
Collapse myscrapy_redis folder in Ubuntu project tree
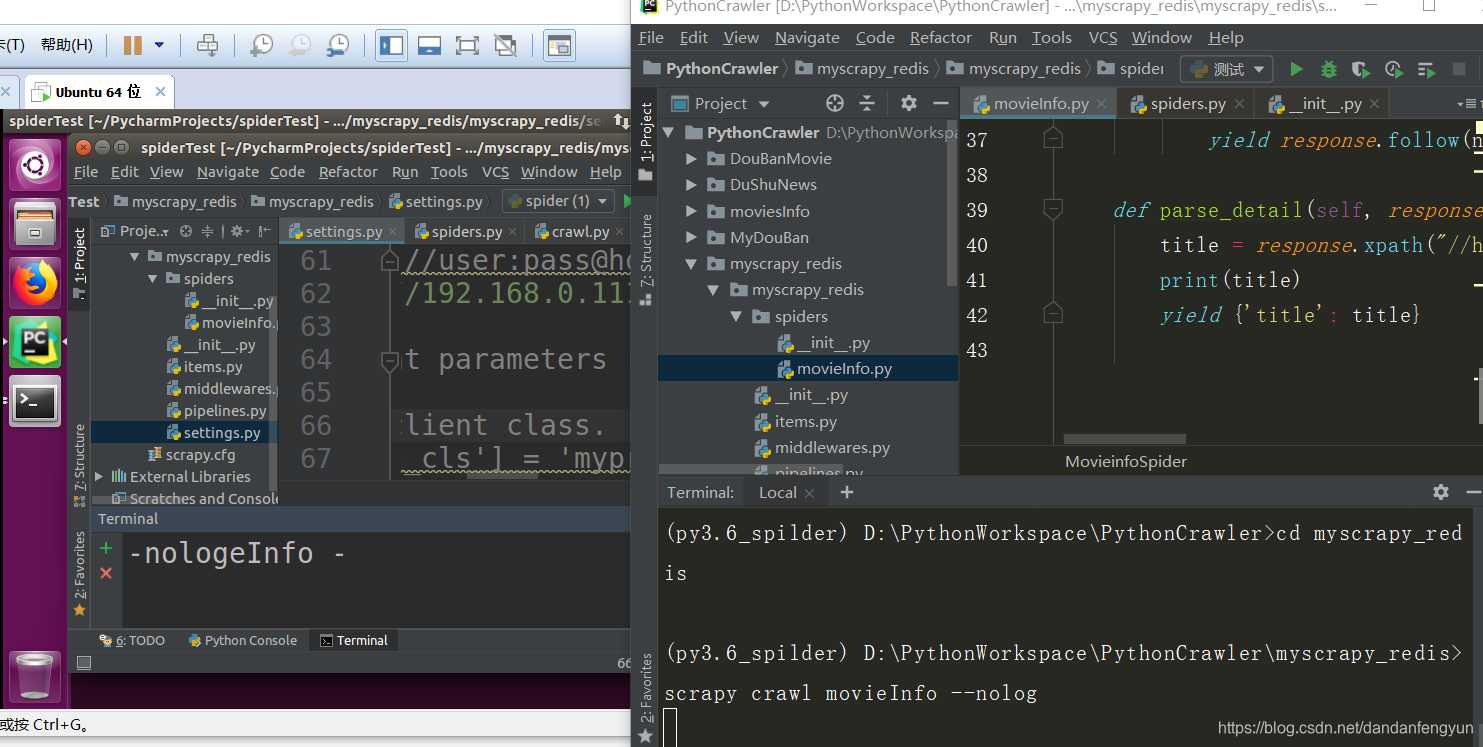tap(136, 257)
